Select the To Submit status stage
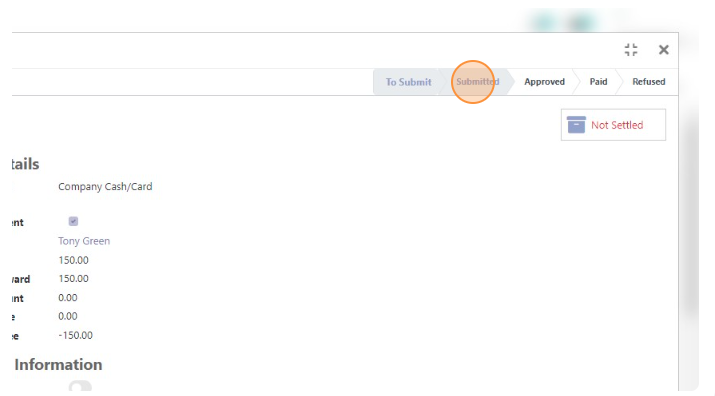Screen dimensions: 715x396 click(408, 82)
